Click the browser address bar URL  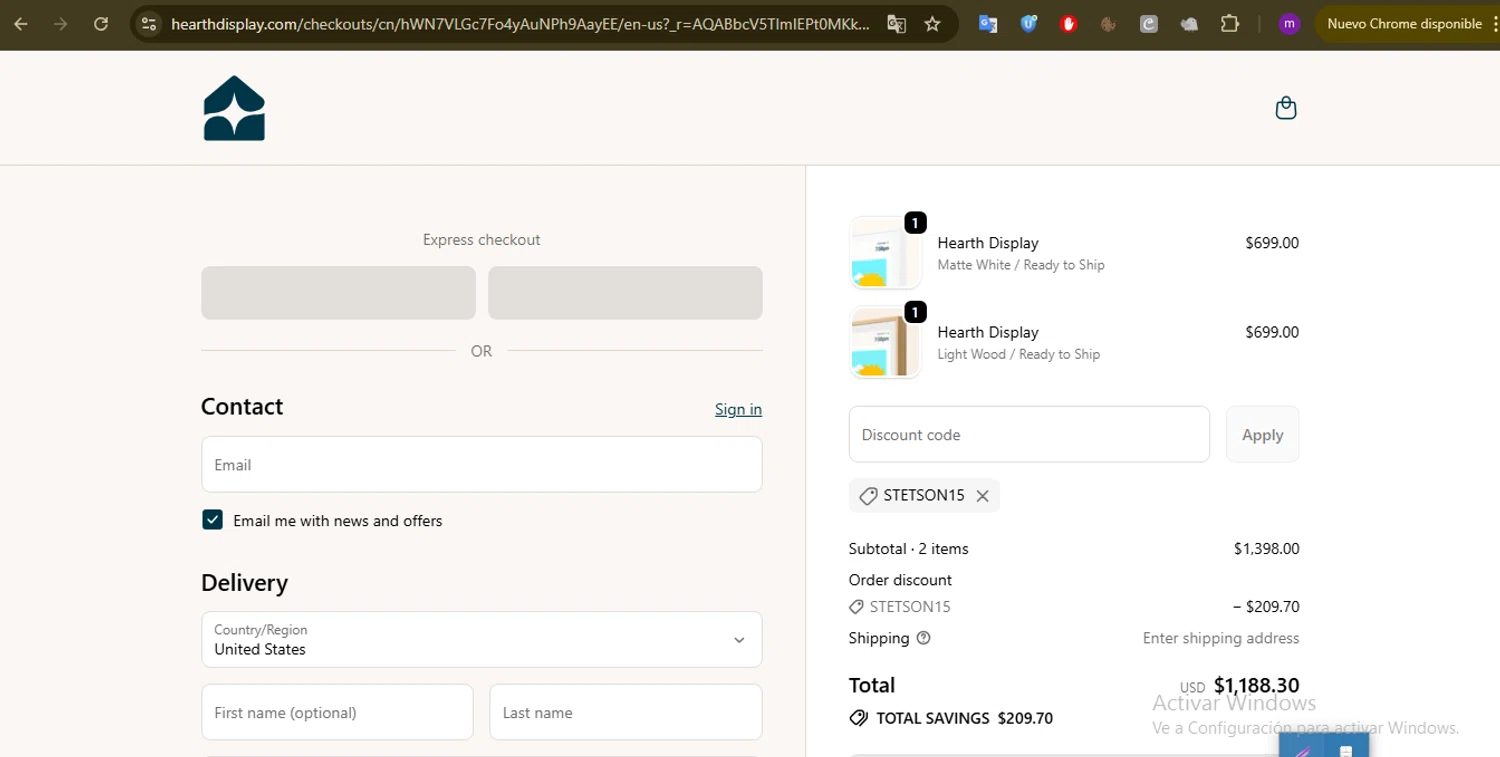tap(520, 24)
